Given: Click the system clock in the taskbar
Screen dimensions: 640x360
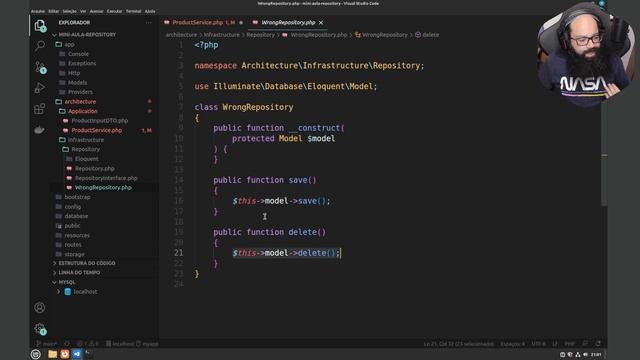Looking at the screenshot, I should tap(596, 354).
